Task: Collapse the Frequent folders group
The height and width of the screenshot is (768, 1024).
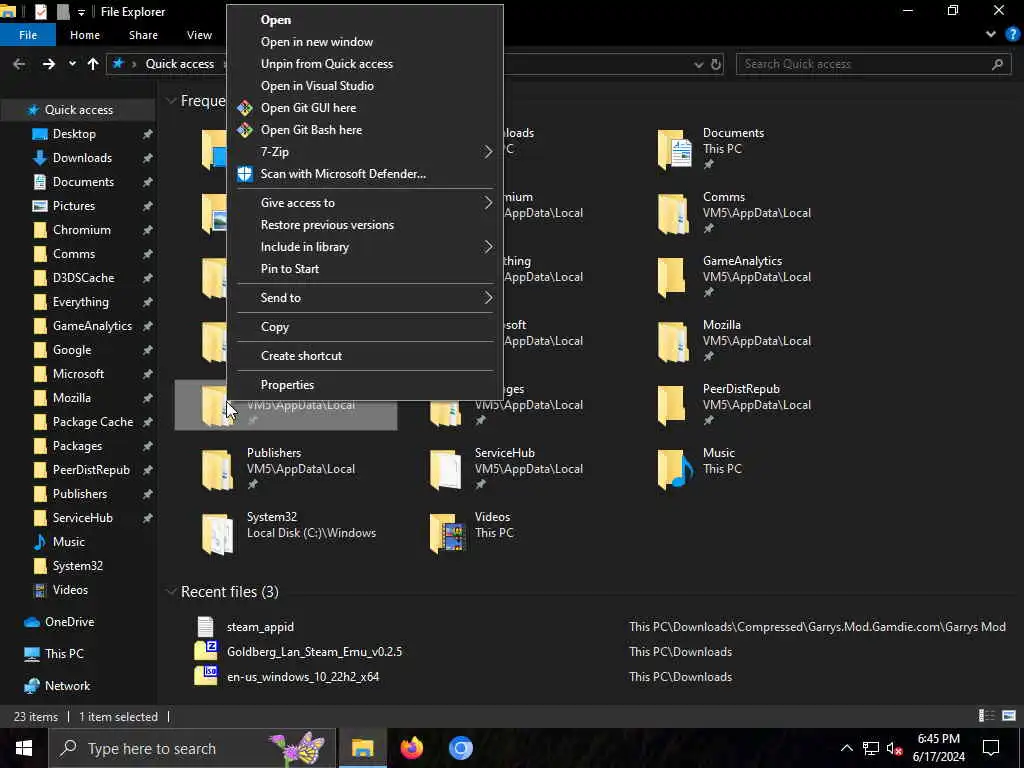Action: 171,101
